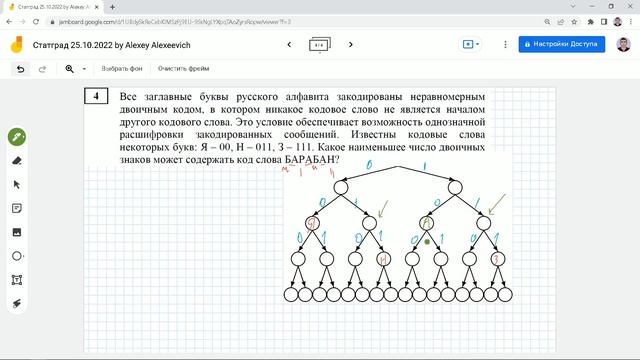Click the task number 4 box

click(96, 96)
